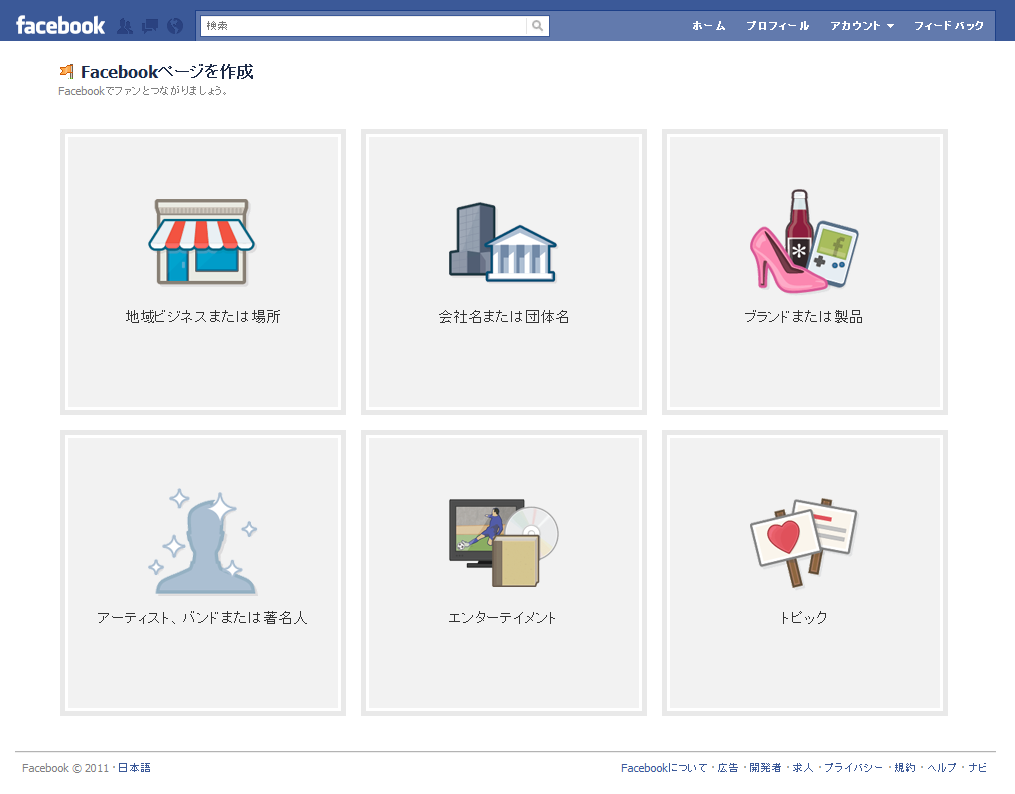Open the ホーム menu item
1015x794 pixels.
tap(708, 26)
